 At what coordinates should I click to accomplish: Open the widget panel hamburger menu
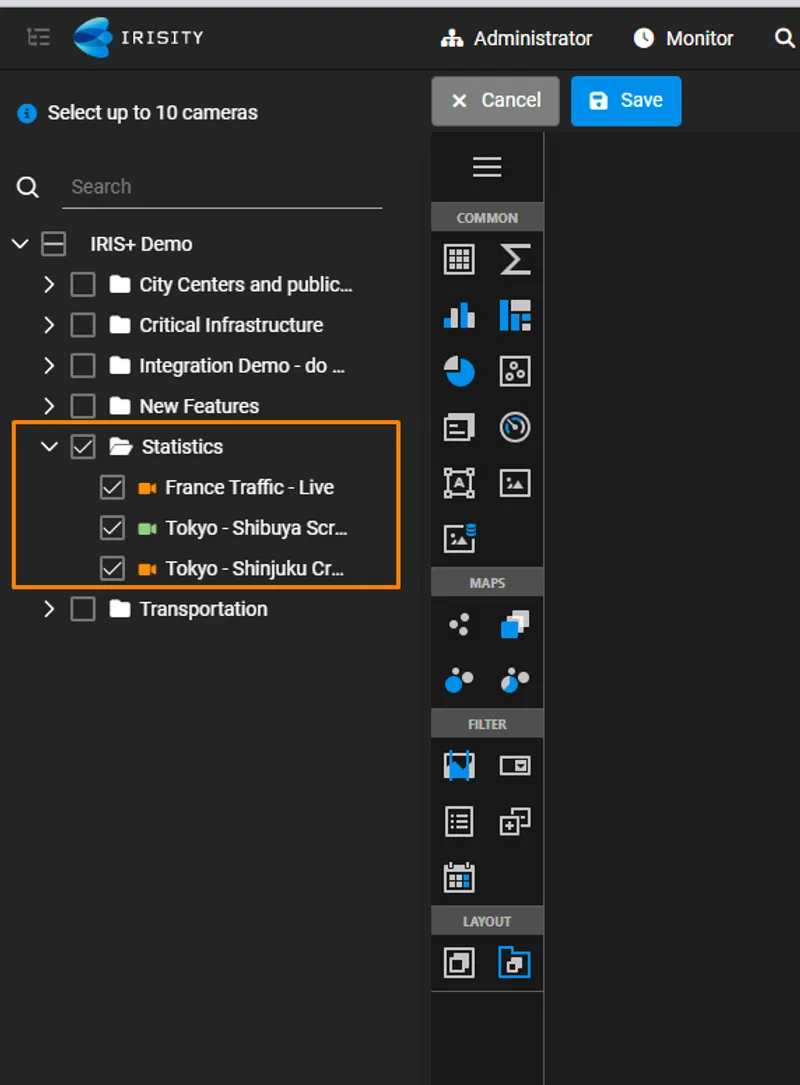pos(487,166)
